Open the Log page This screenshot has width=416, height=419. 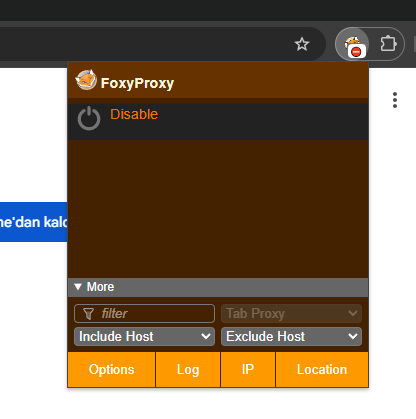188,370
